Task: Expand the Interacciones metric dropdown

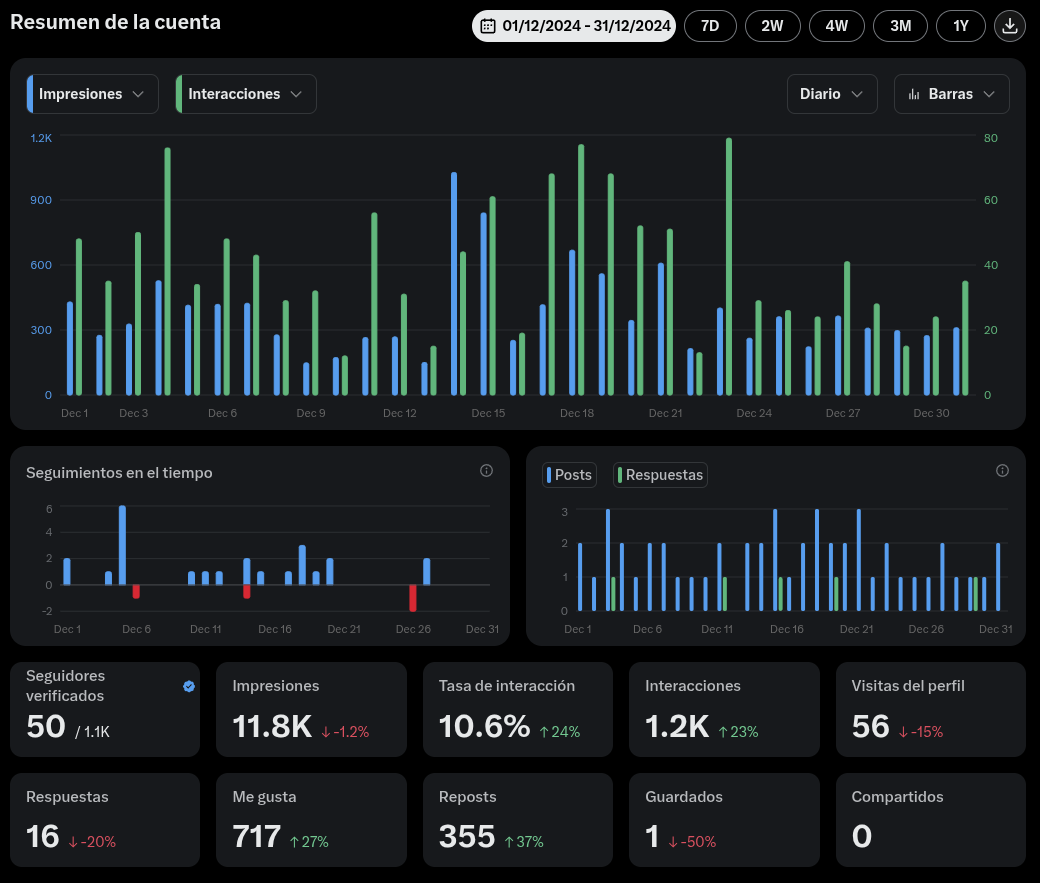Action: pyautogui.click(x=246, y=94)
